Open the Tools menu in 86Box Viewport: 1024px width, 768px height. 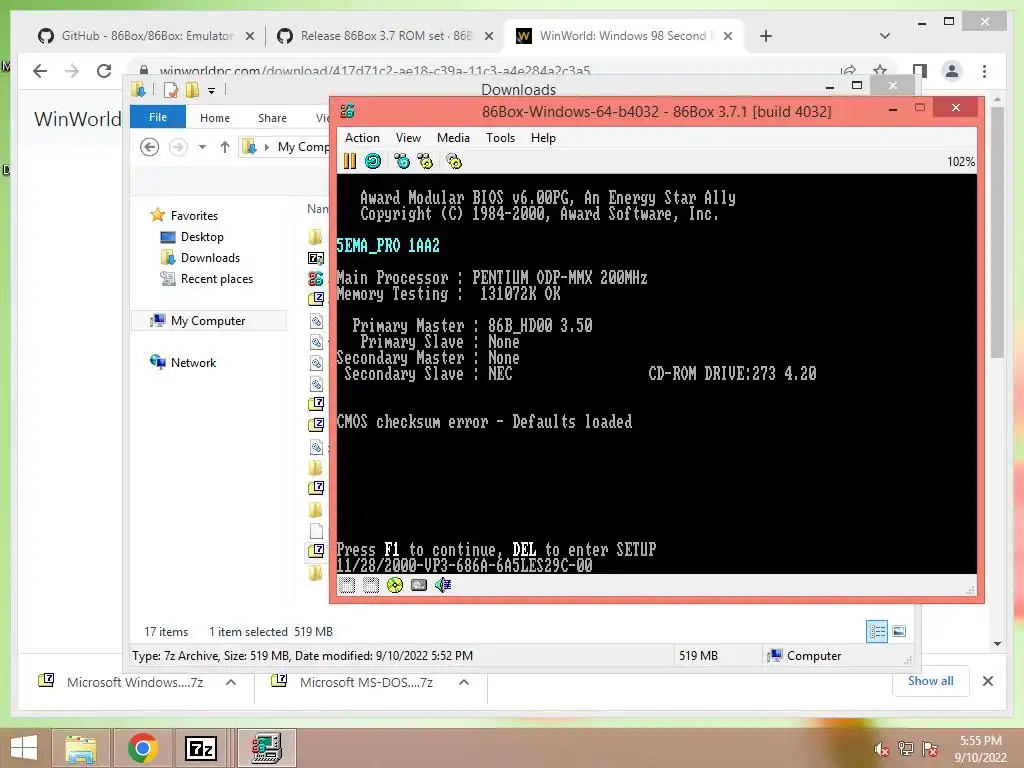500,138
